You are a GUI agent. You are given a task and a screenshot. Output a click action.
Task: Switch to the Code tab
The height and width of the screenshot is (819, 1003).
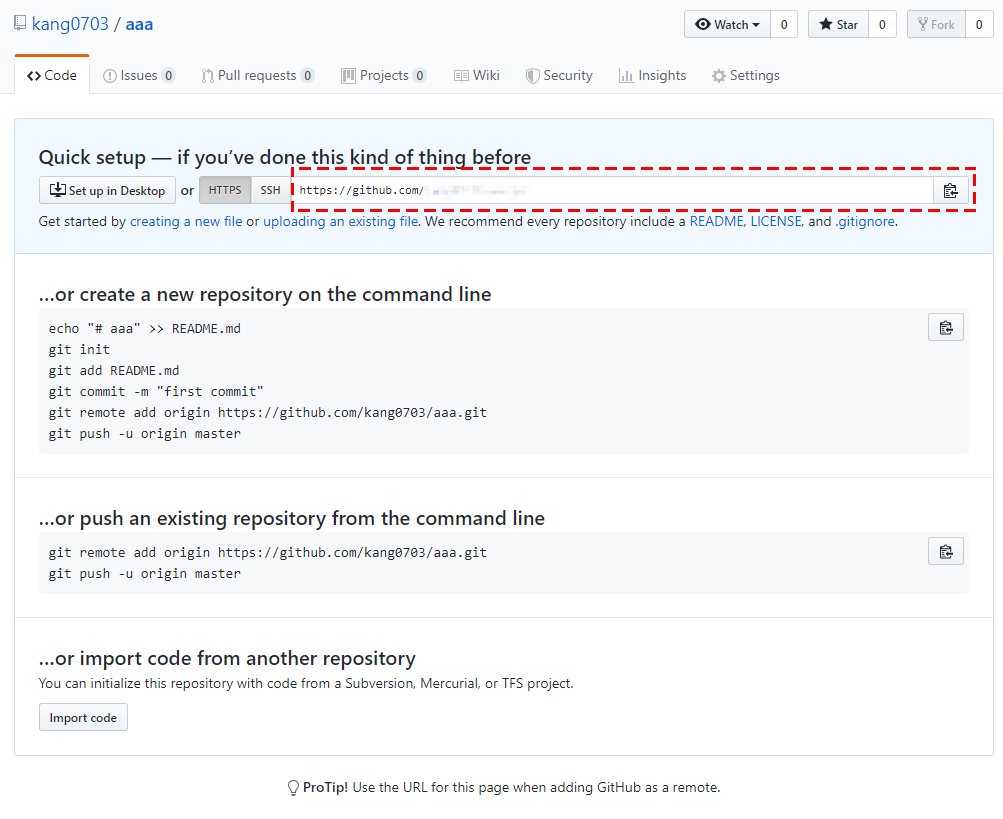click(52, 76)
